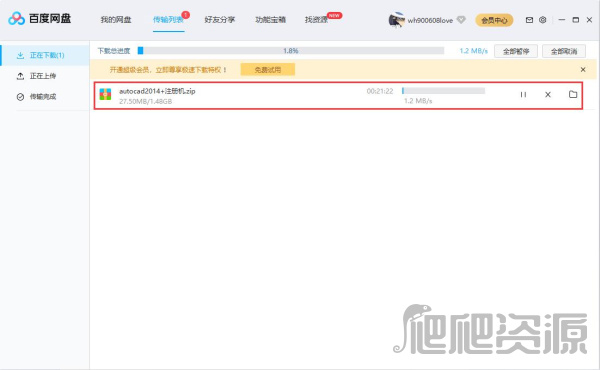
Task: Click the 00:21:22 remaining time
Action: [380, 91]
